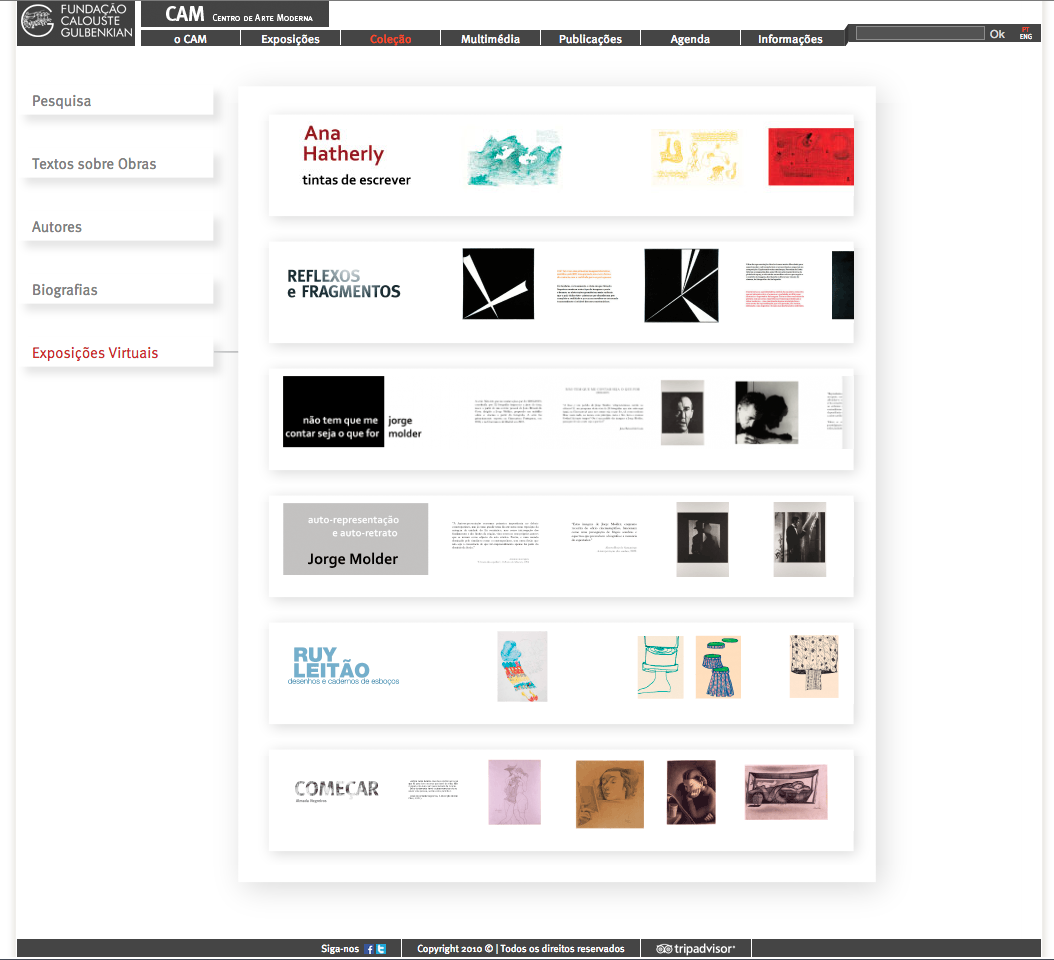Switch language to PT
Viewport: 1054px width, 960px height.
coord(1026,29)
